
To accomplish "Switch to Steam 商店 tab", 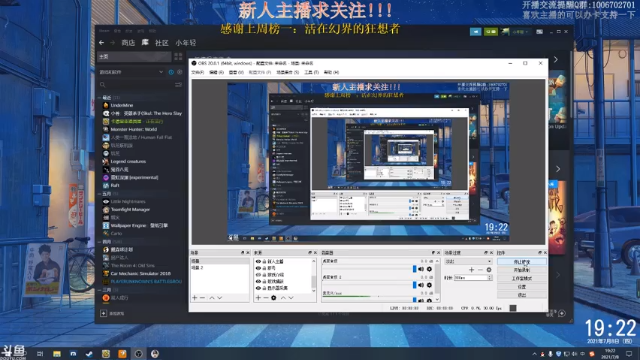I will pos(128,43).
